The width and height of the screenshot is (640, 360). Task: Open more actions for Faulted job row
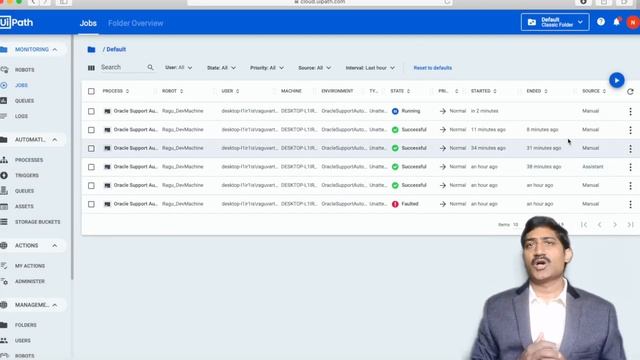630,204
